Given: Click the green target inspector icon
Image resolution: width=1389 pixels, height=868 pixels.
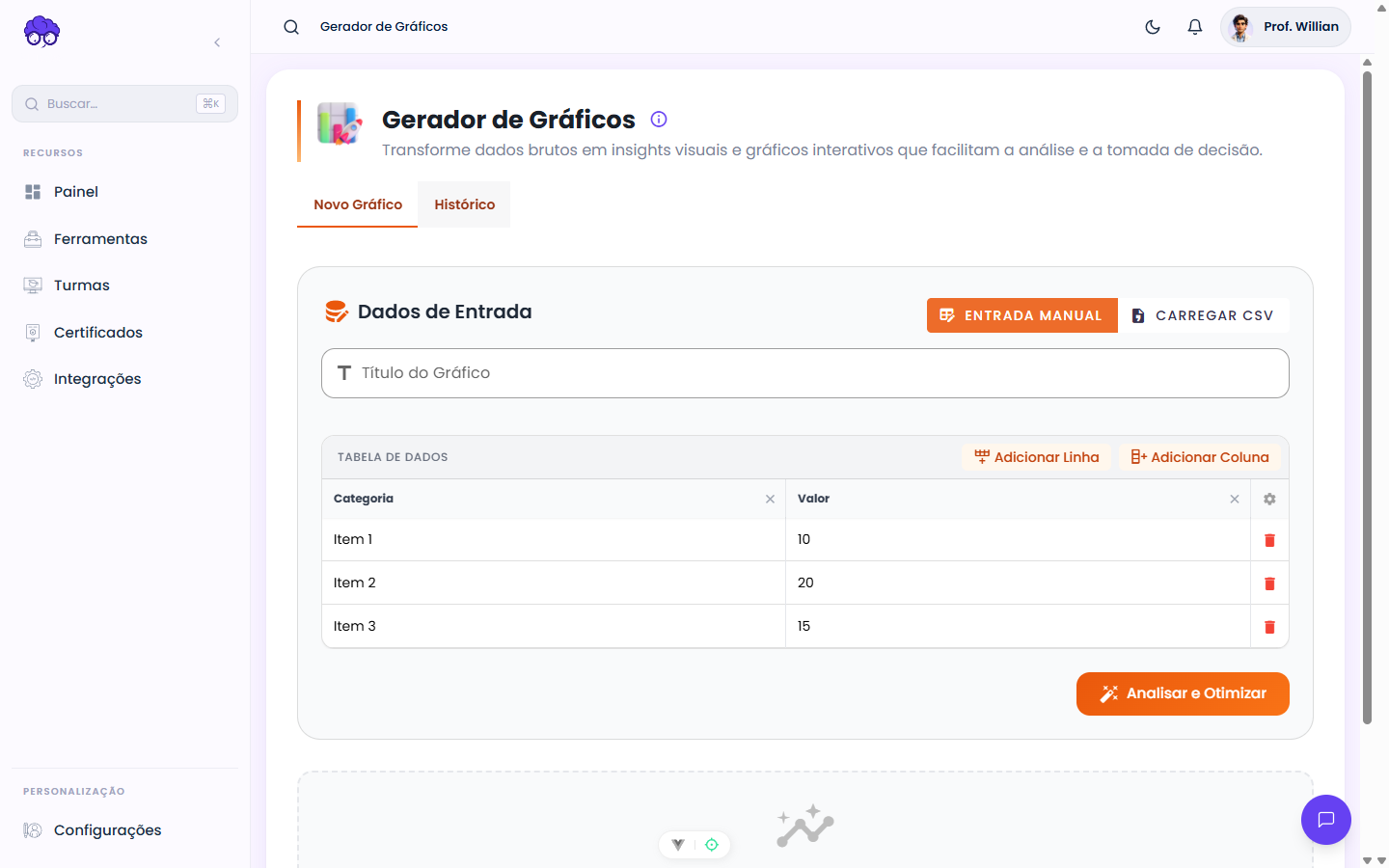Looking at the screenshot, I should pos(712,845).
